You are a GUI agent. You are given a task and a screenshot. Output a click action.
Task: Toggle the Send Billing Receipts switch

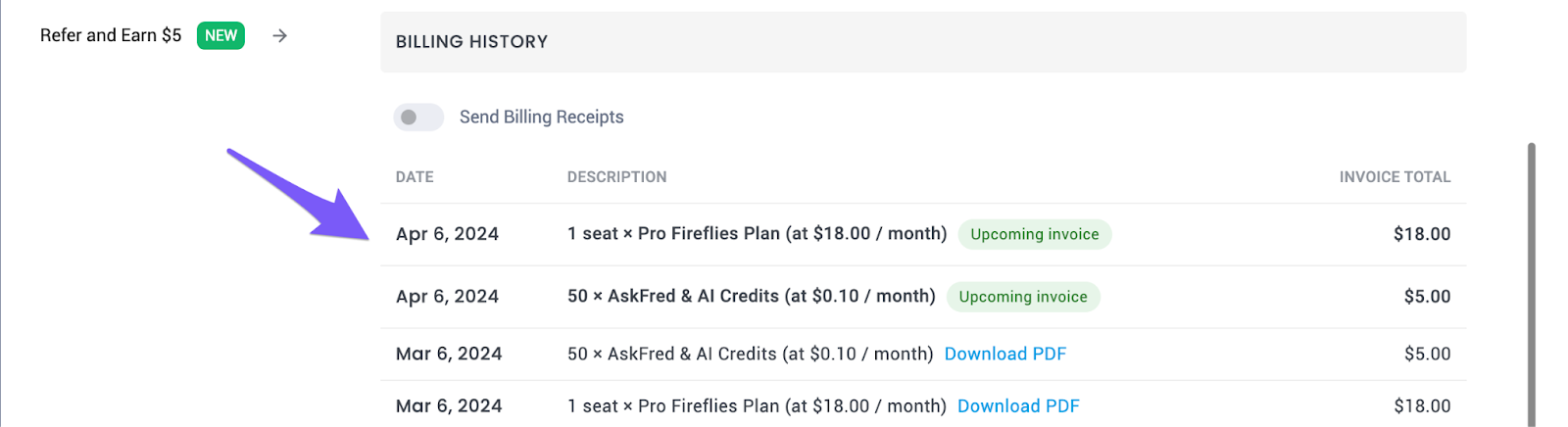(x=417, y=118)
